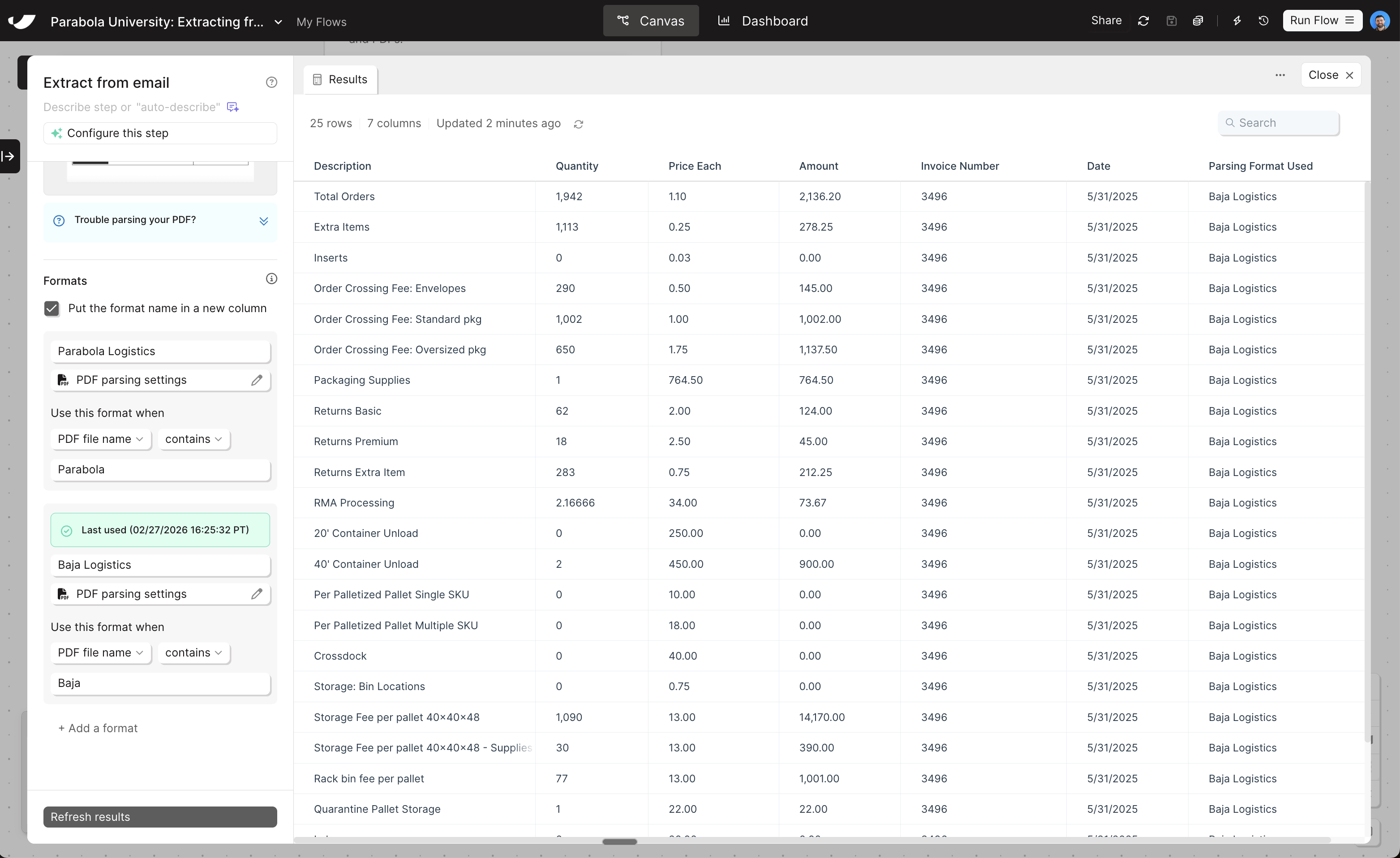1400x858 pixels.
Task: Open flow name dropdown chevron in header
Action: click(279, 22)
